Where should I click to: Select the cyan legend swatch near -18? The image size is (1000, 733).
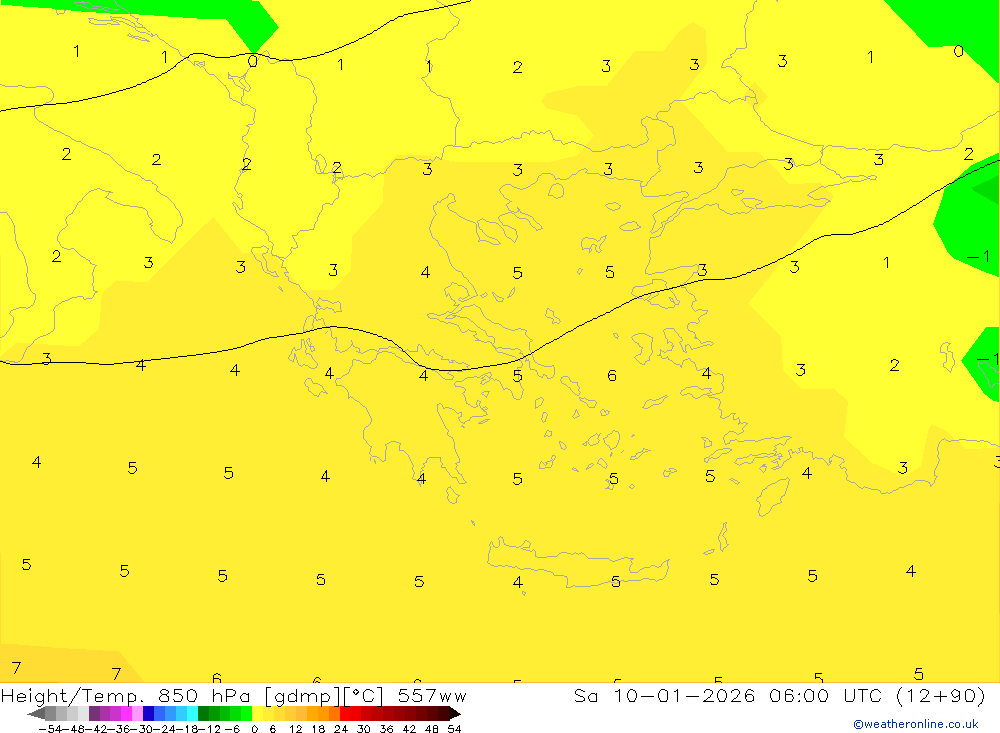(192, 714)
